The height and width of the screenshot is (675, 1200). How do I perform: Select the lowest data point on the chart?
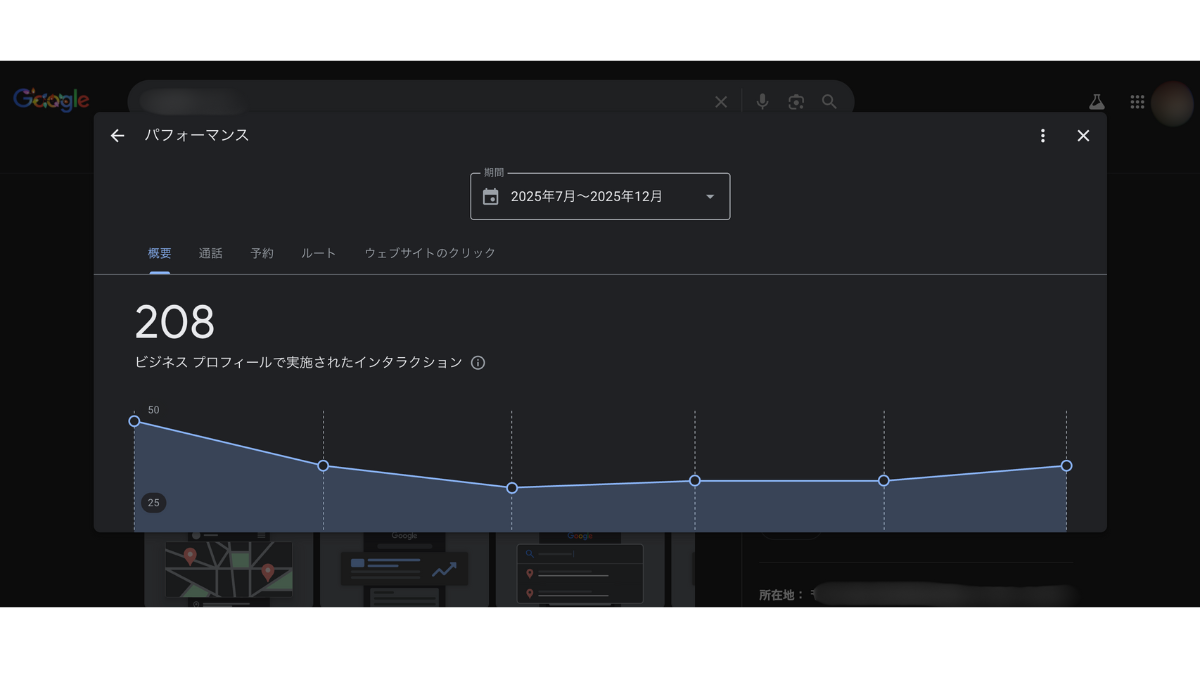(x=512, y=488)
